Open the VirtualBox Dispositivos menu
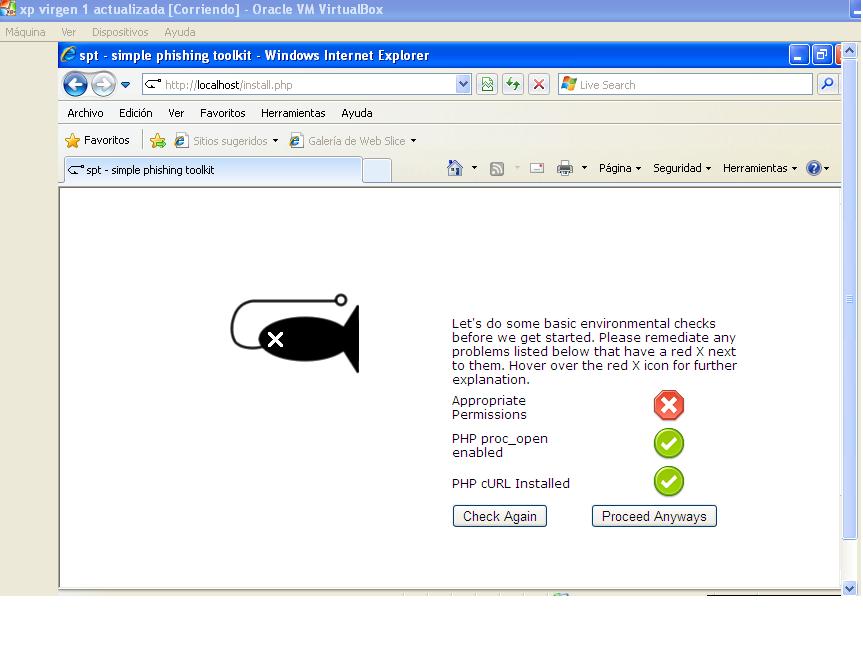 point(120,32)
